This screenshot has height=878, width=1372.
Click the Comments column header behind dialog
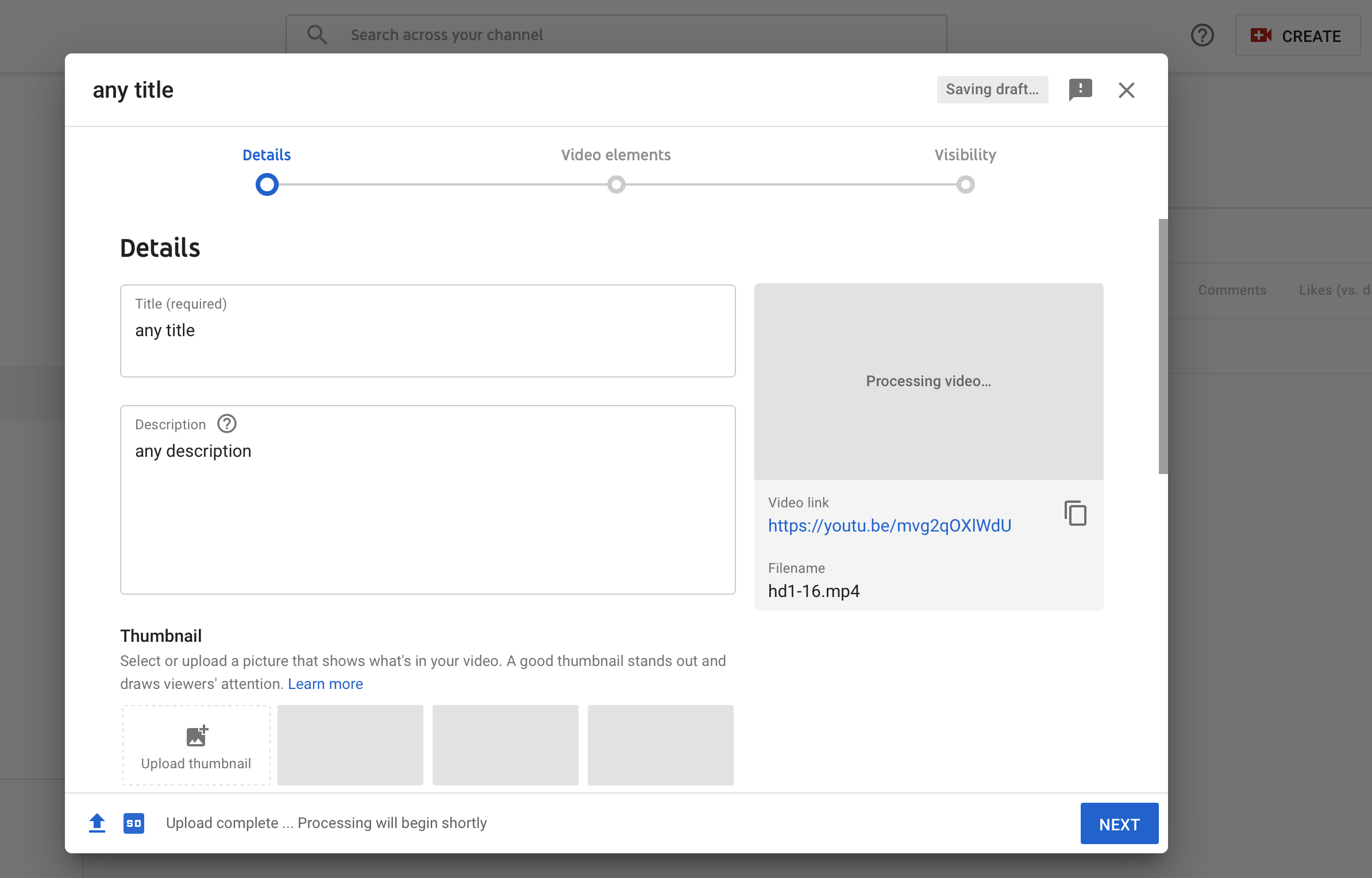coord(1232,290)
